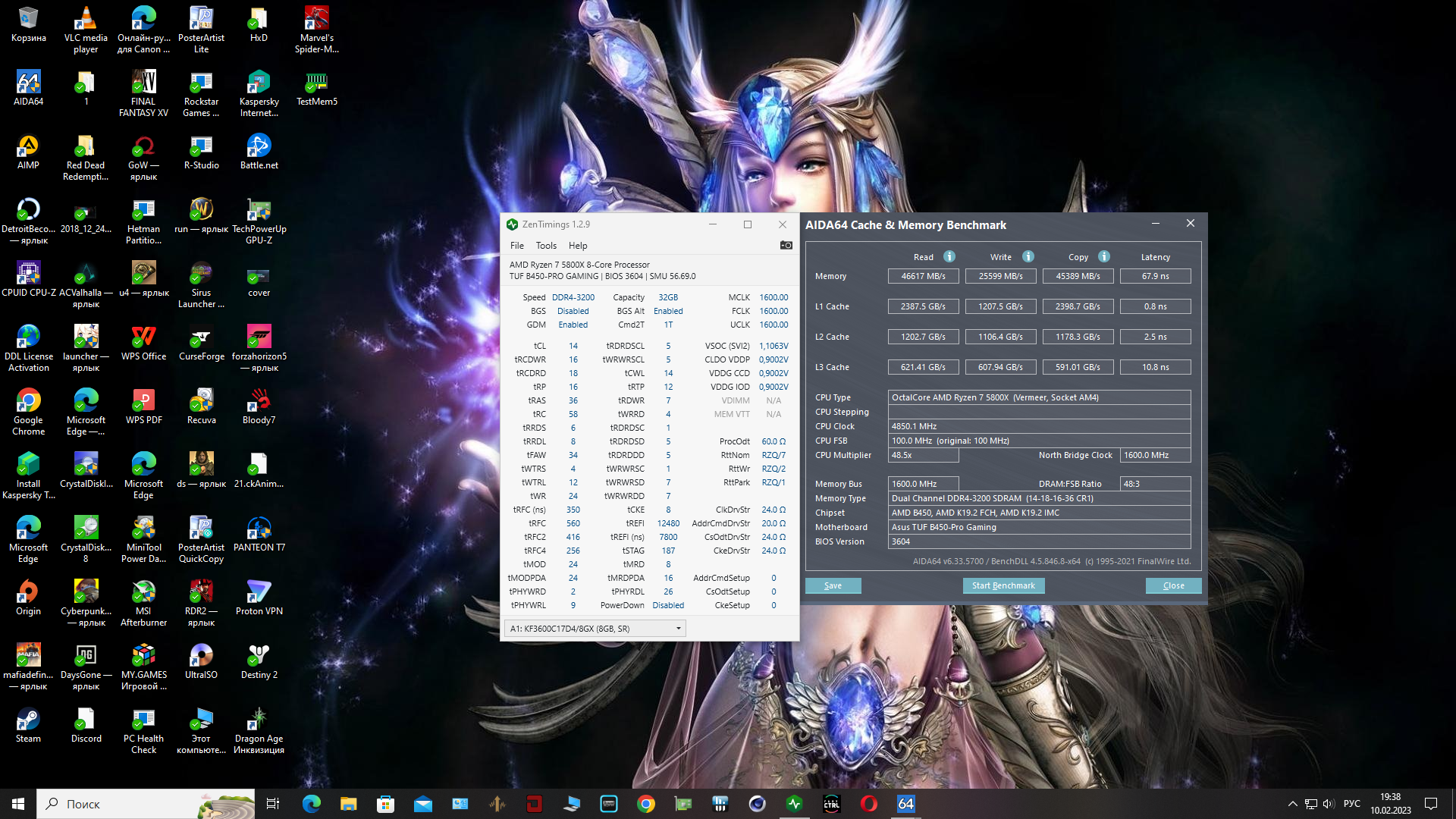Click the Copy info icon in AIDA64

point(1103,256)
